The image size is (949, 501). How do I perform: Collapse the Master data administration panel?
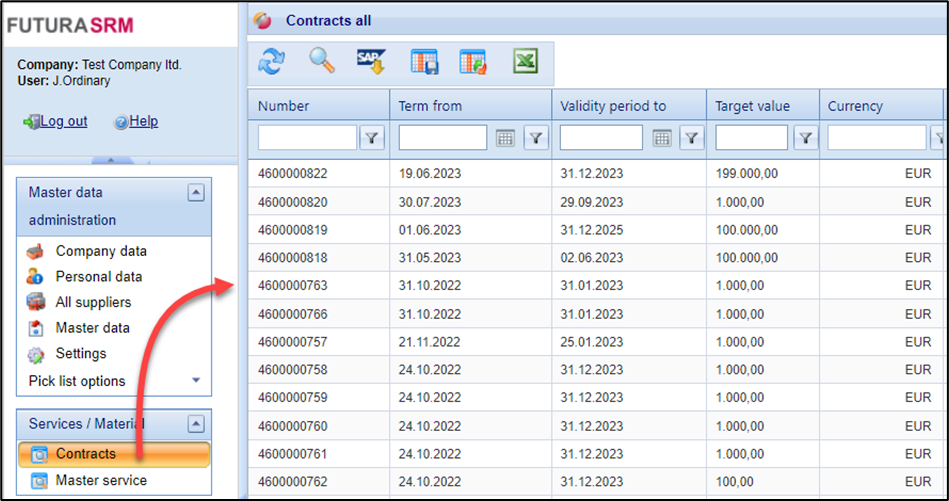point(196,193)
